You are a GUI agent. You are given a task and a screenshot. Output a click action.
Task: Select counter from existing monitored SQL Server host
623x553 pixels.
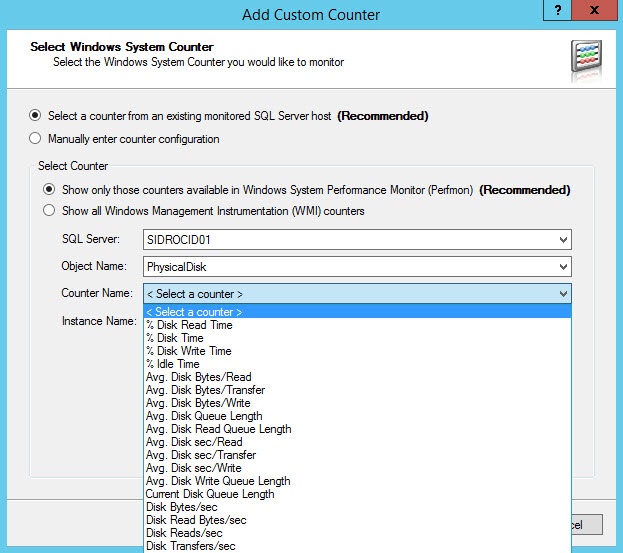tap(35, 116)
